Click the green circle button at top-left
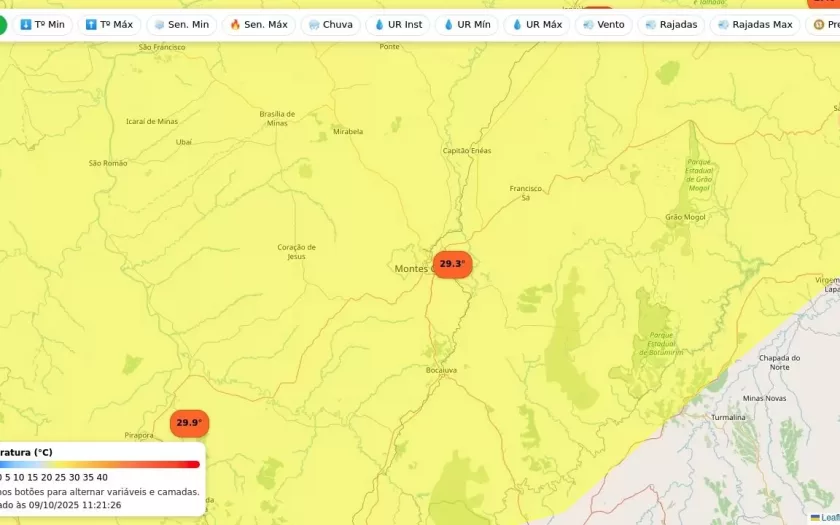The width and height of the screenshot is (840, 525). pos(1,25)
